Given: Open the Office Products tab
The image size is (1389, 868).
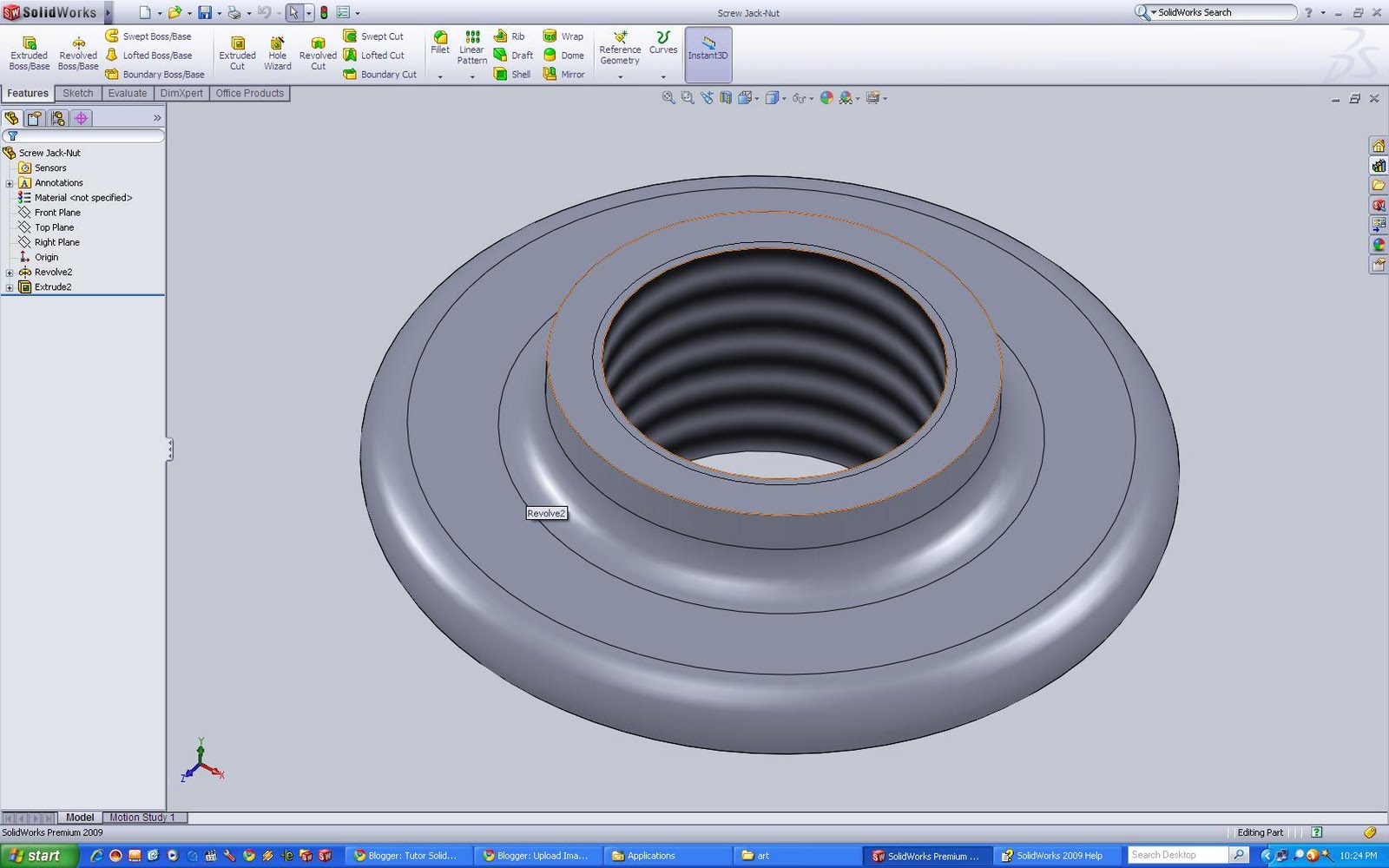Looking at the screenshot, I should [250, 93].
